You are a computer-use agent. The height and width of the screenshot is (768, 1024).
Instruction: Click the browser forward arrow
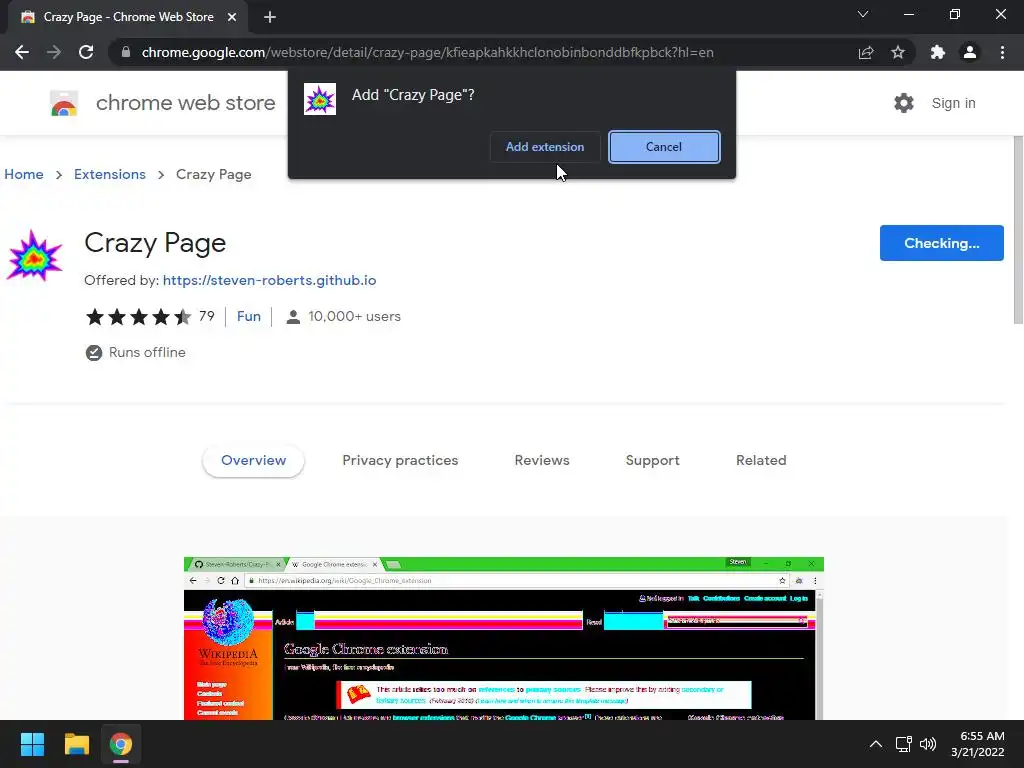54,52
